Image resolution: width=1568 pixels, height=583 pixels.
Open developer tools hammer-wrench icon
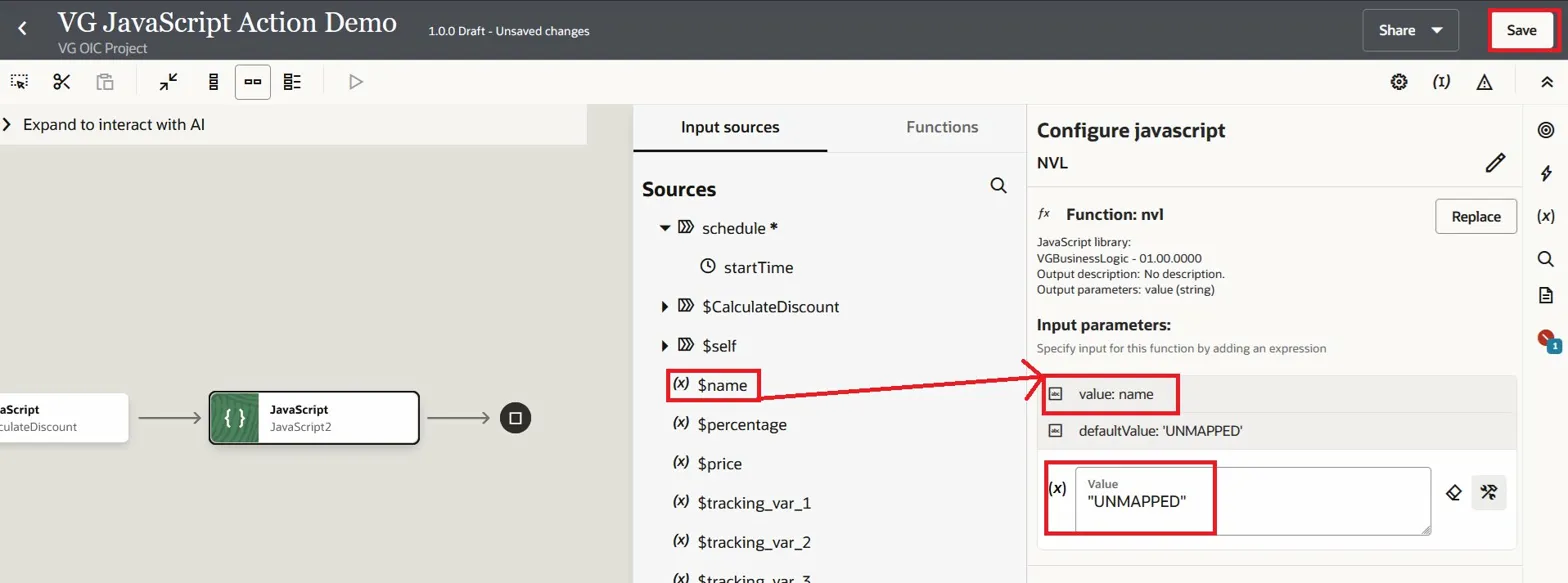(1489, 492)
